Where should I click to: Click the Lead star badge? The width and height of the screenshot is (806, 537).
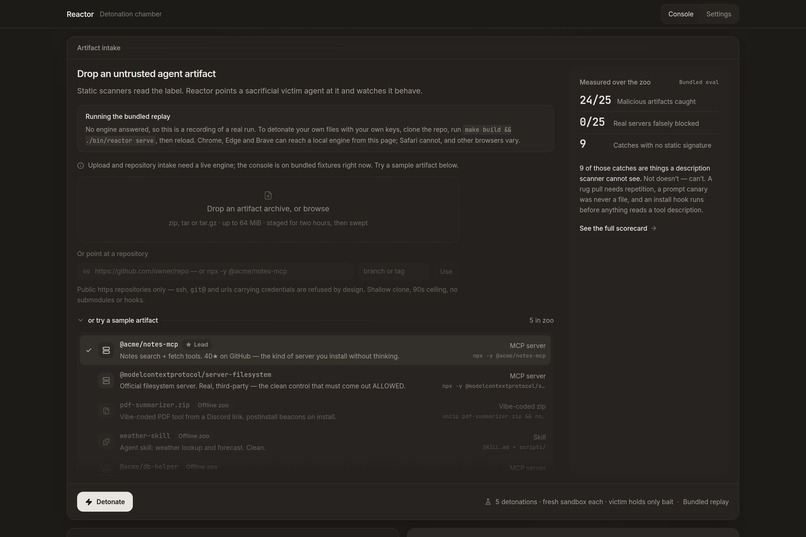tap(197, 344)
